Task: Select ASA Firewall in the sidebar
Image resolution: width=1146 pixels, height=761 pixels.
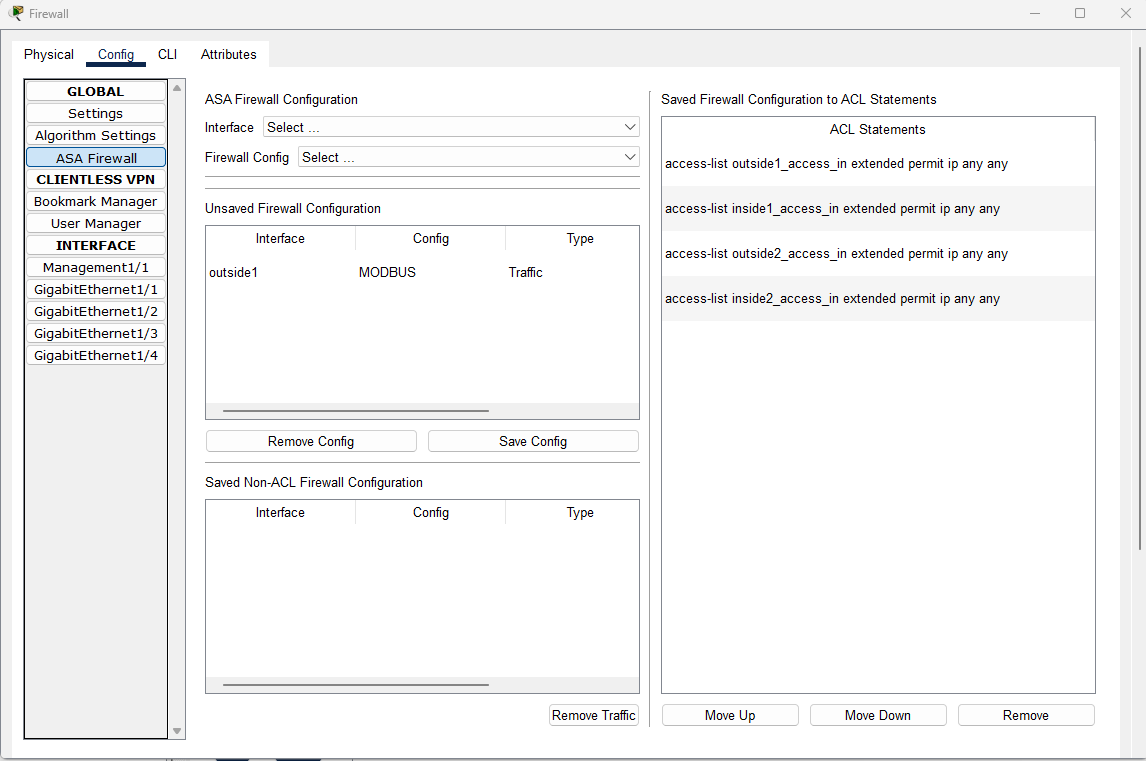Action: click(x=95, y=157)
